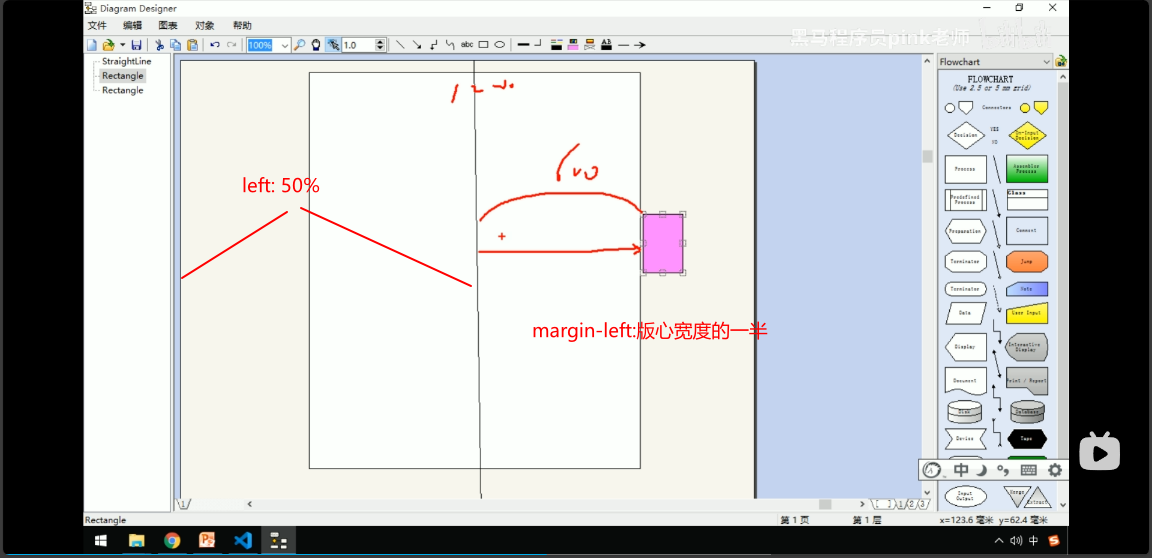1152x558 pixels.
Task: Pick the black Tape shape in palette
Action: (x=1026, y=438)
